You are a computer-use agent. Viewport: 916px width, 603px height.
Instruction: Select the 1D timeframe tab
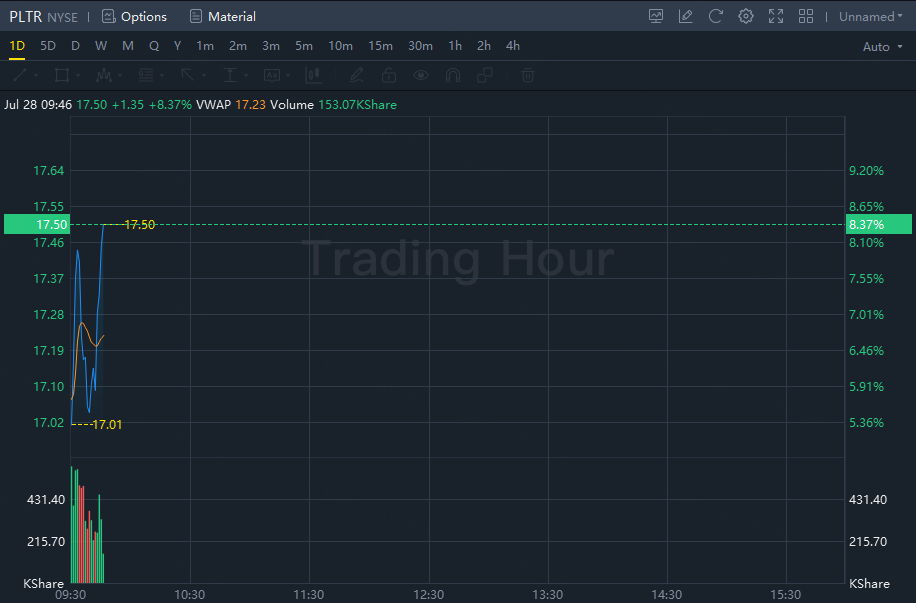17,46
